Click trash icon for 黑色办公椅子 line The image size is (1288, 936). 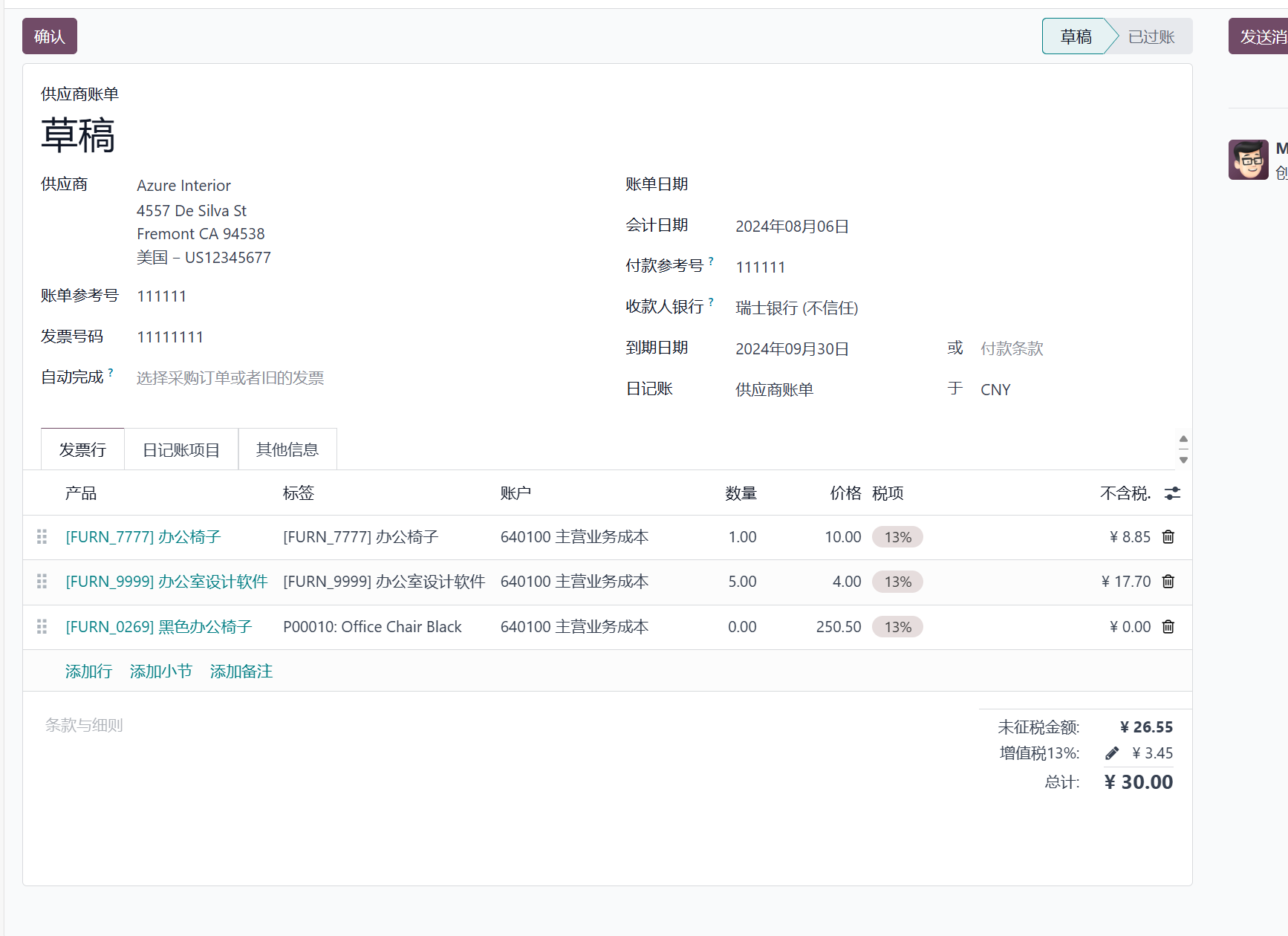click(x=1168, y=627)
